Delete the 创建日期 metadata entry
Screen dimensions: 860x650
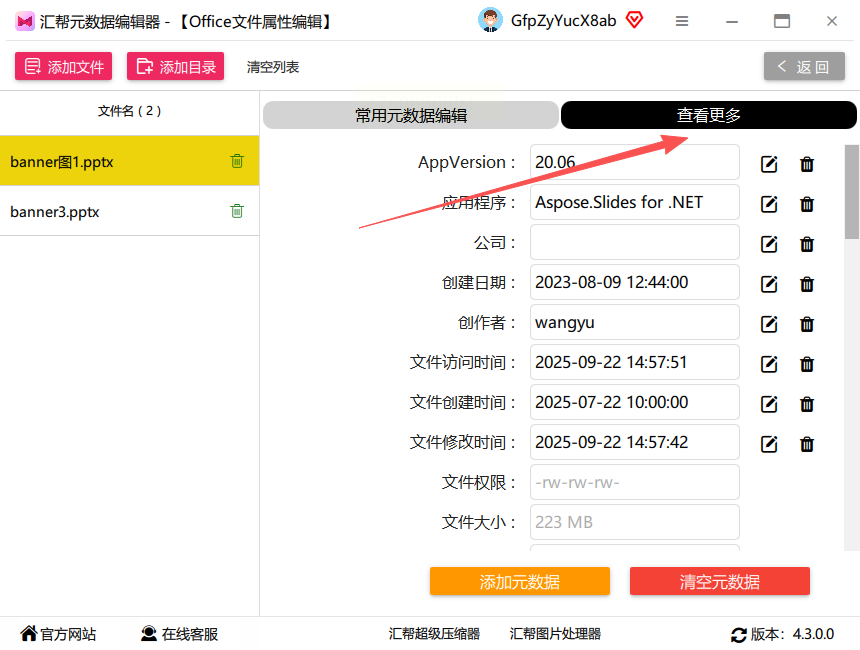(807, 284)
